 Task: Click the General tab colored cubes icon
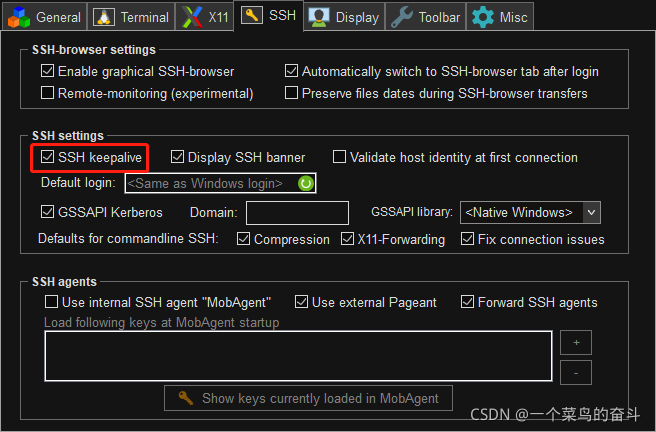(x=19, y=17)
